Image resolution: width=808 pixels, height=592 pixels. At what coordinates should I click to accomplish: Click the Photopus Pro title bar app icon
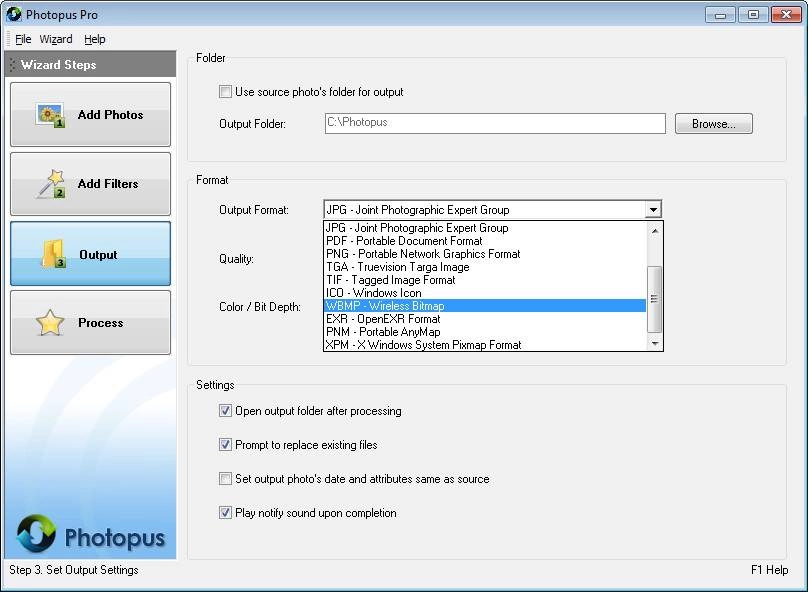pos(14,14)
